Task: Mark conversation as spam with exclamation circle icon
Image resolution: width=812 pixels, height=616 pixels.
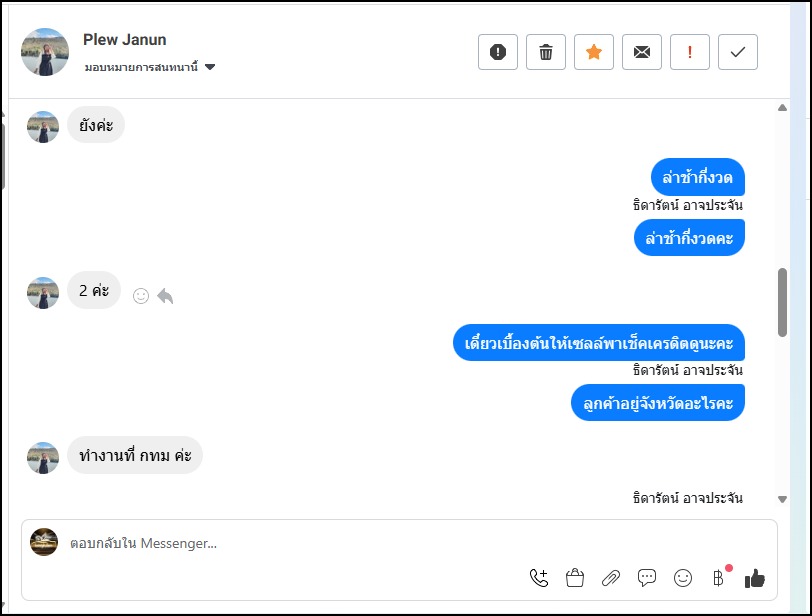Action: (498, 52)
